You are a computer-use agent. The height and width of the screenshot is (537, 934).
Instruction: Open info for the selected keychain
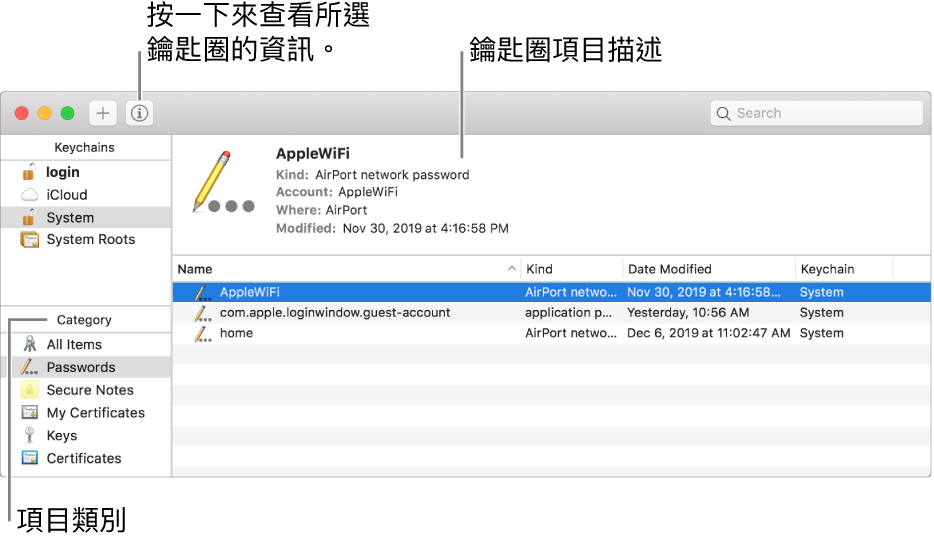tap(139, 113)
